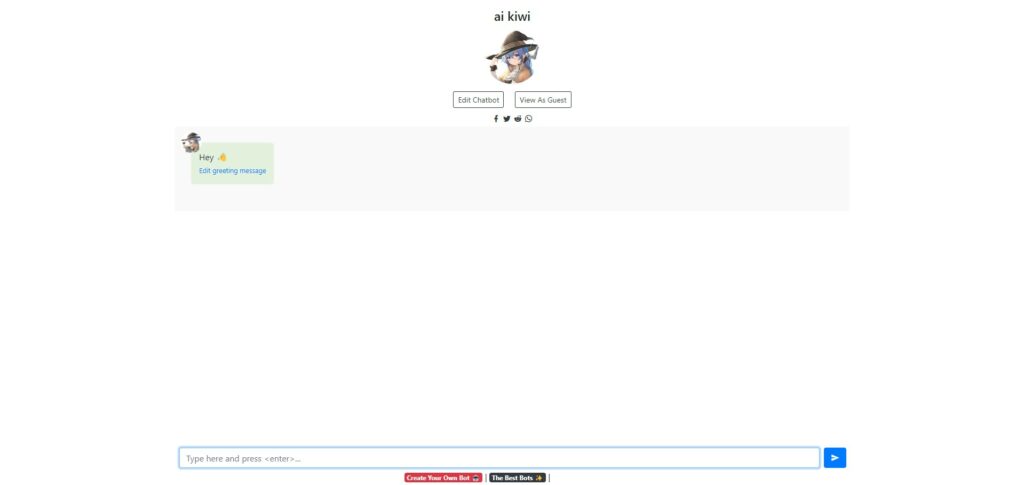Open the Edit Chatbot page
Image resolution: width=1024 pixels, height=485 pixels.
478,100
